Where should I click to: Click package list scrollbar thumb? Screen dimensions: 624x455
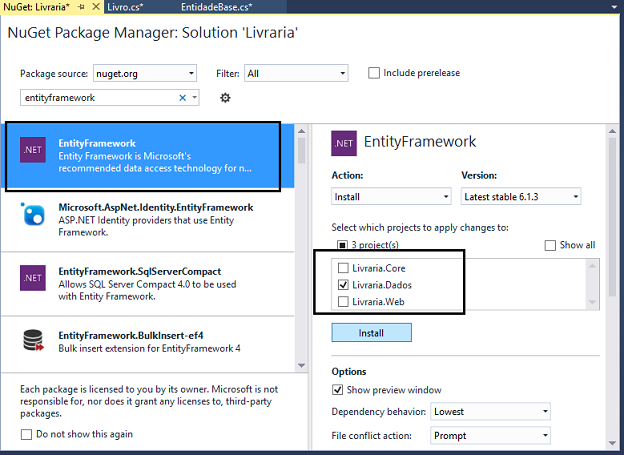(x=302, y=150)
